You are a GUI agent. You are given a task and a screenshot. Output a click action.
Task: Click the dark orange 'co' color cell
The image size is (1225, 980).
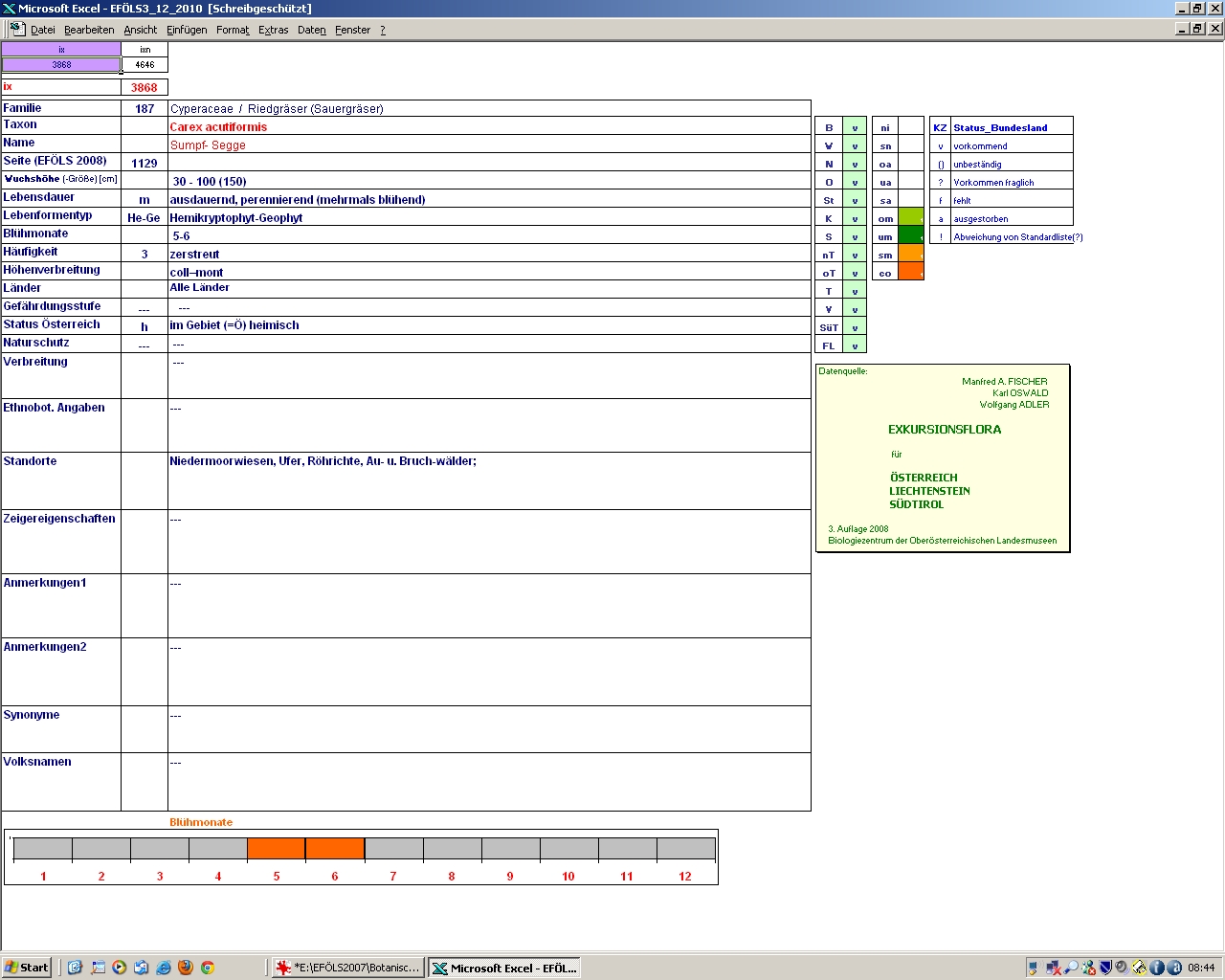coord(911,273)
